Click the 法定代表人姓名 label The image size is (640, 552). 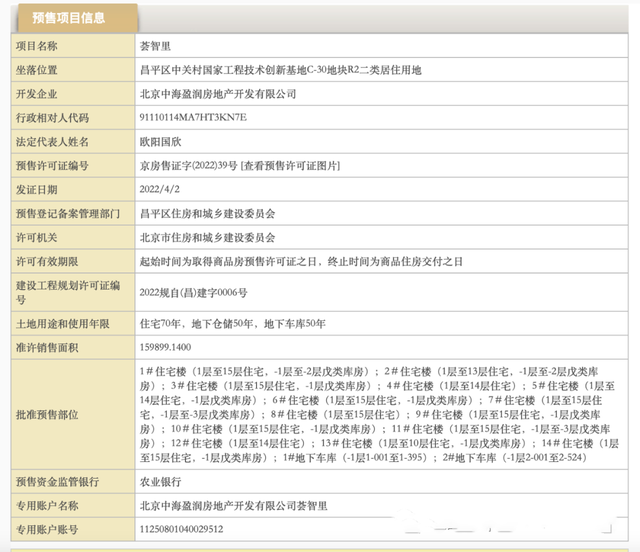pyautogui.click(x=52, y=142)
